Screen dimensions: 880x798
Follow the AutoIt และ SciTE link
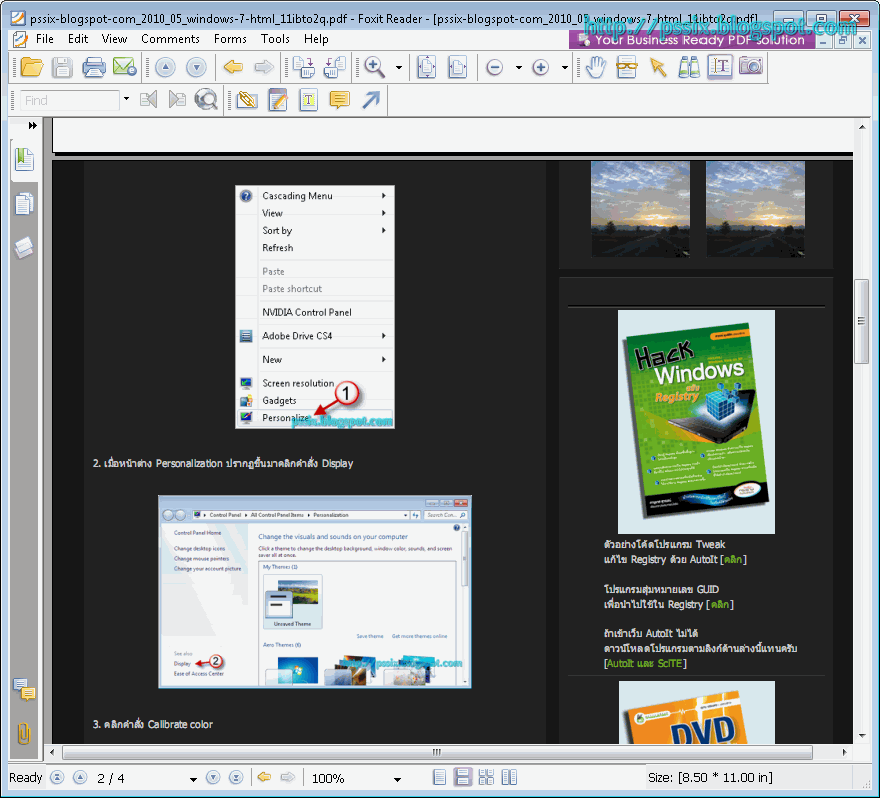[645, 663]
